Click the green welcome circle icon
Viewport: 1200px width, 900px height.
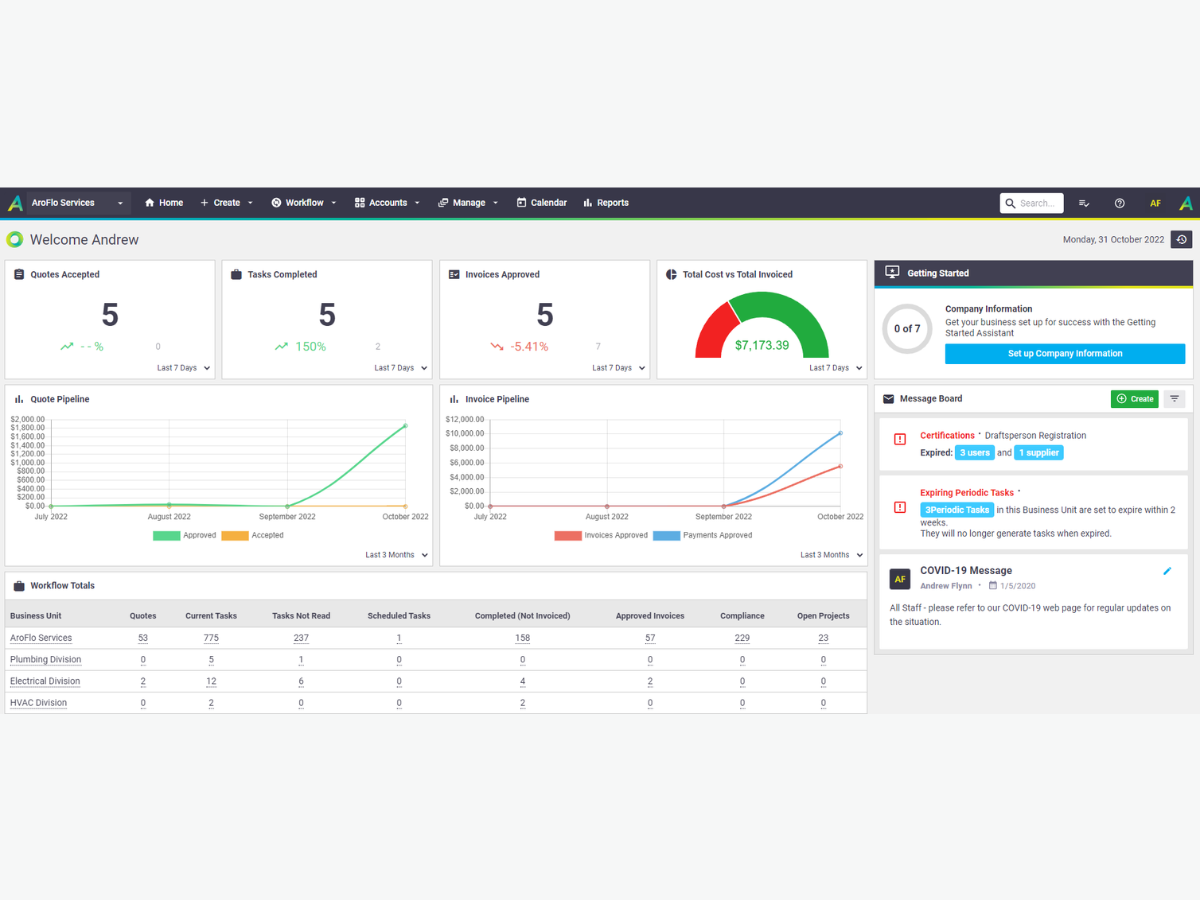[15, 240]
